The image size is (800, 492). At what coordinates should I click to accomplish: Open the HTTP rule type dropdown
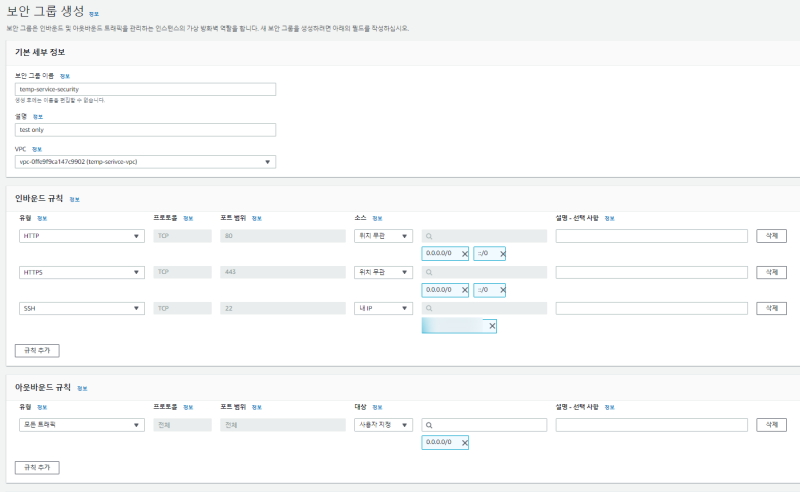(80, 236)
